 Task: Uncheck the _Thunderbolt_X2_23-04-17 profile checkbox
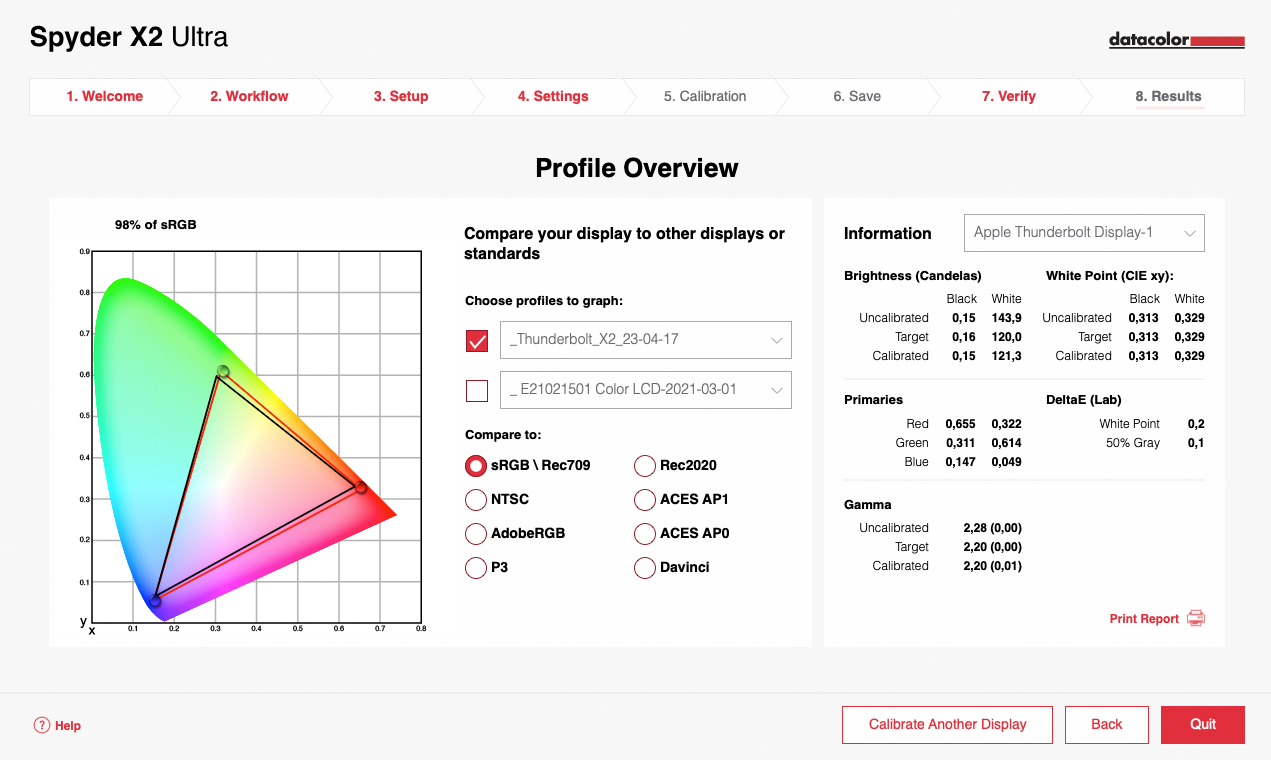[477, 340]
